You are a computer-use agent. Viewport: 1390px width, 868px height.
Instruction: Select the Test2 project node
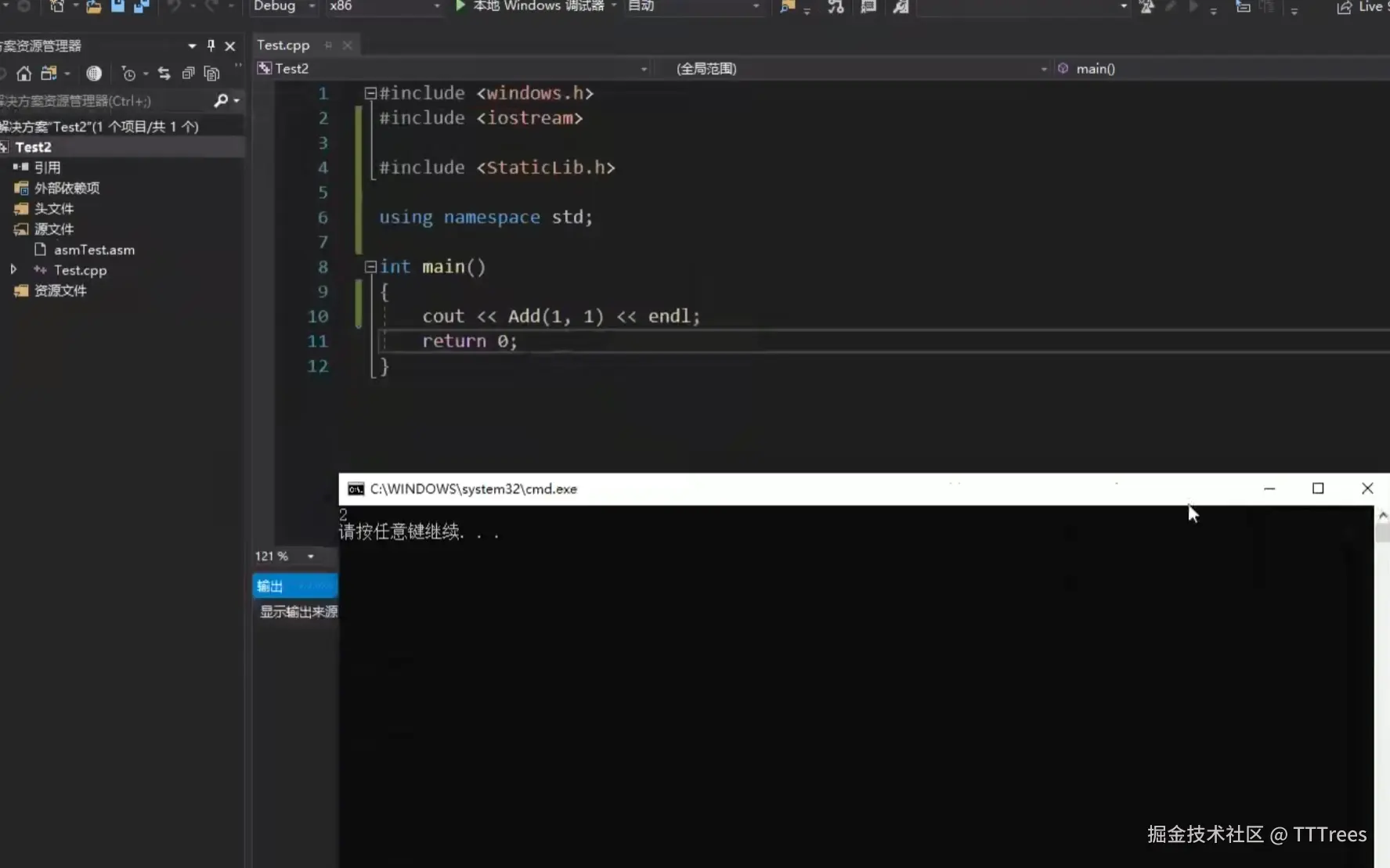[x=34, y=147]
